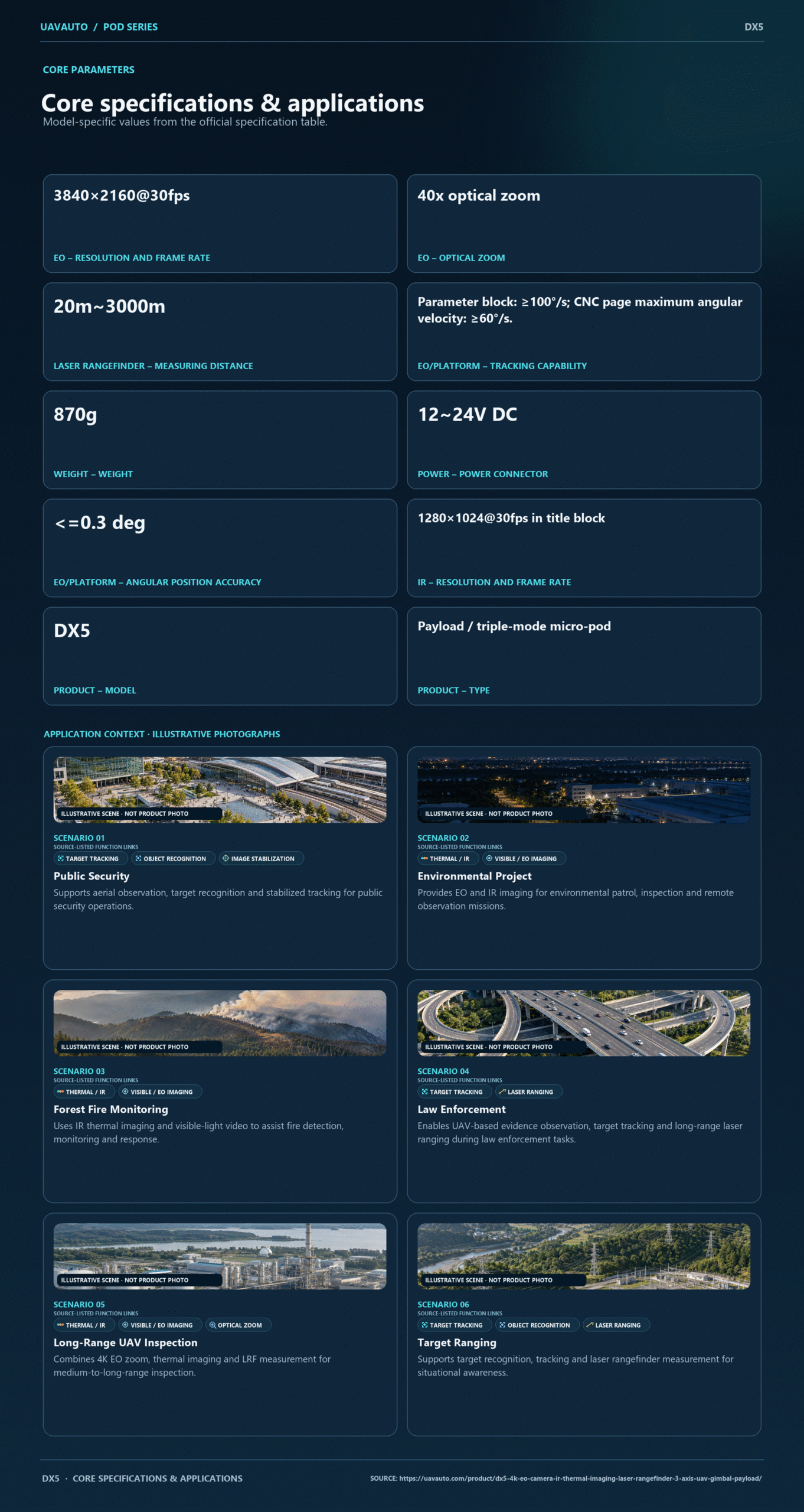Open the Target Ranging power line photo
Image resolution: width=804 pixels, height=1512 pixels.
tap(584, 1257)
